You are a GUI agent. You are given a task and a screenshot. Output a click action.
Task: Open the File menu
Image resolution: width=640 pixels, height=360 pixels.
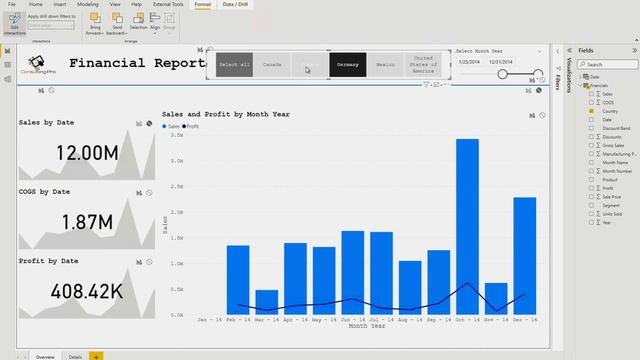click(x=12, y=4)
